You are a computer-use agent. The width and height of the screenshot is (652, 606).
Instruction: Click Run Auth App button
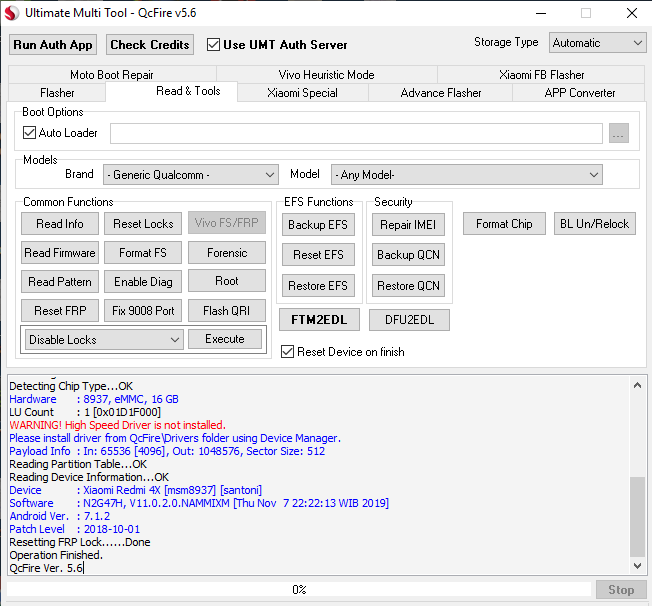click(53, 45)
